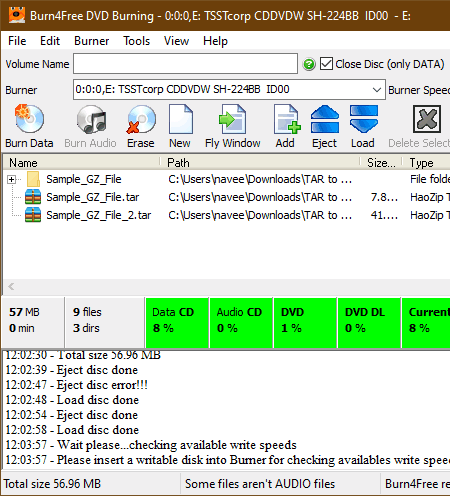Select the Sample_GZ_File_2.tar row name
Image resolution: width=450 pixels, height=496 pixels.
pyautogui.click(x=99, y=215)
